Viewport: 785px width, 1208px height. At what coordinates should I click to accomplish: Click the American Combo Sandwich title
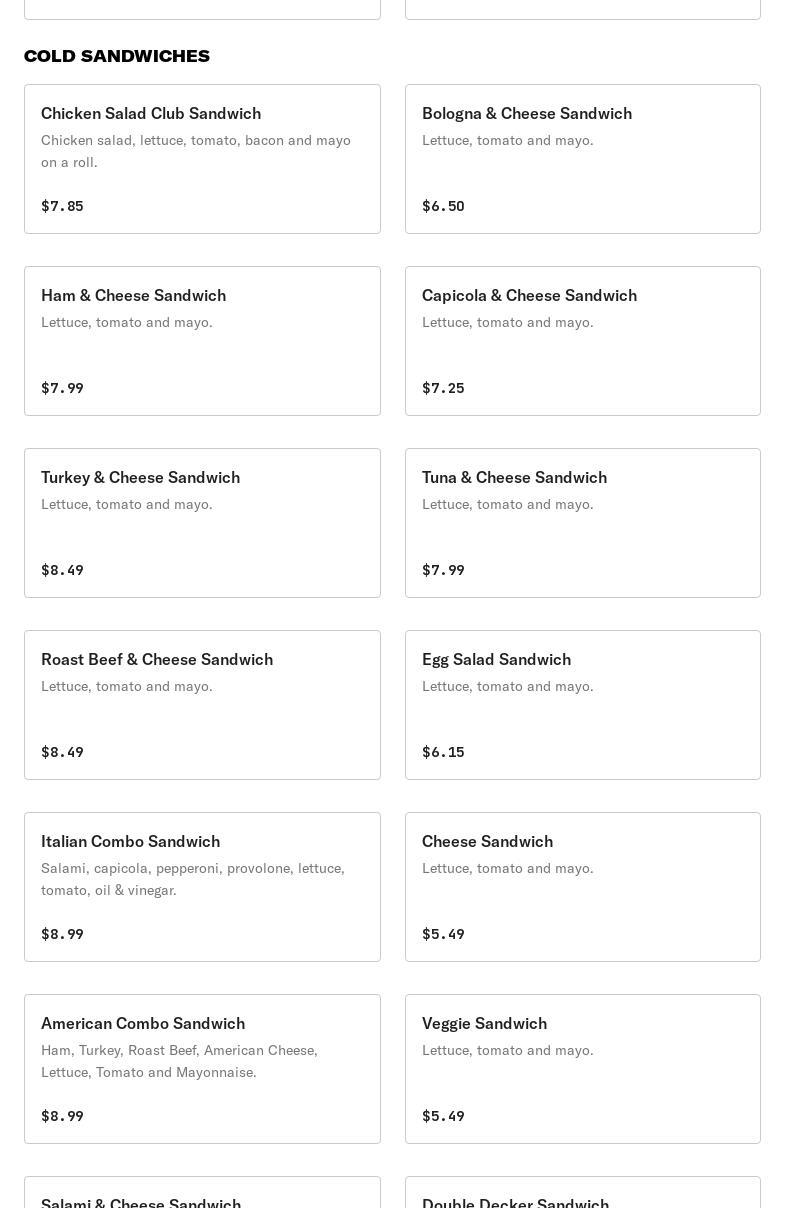(143, 1023)
